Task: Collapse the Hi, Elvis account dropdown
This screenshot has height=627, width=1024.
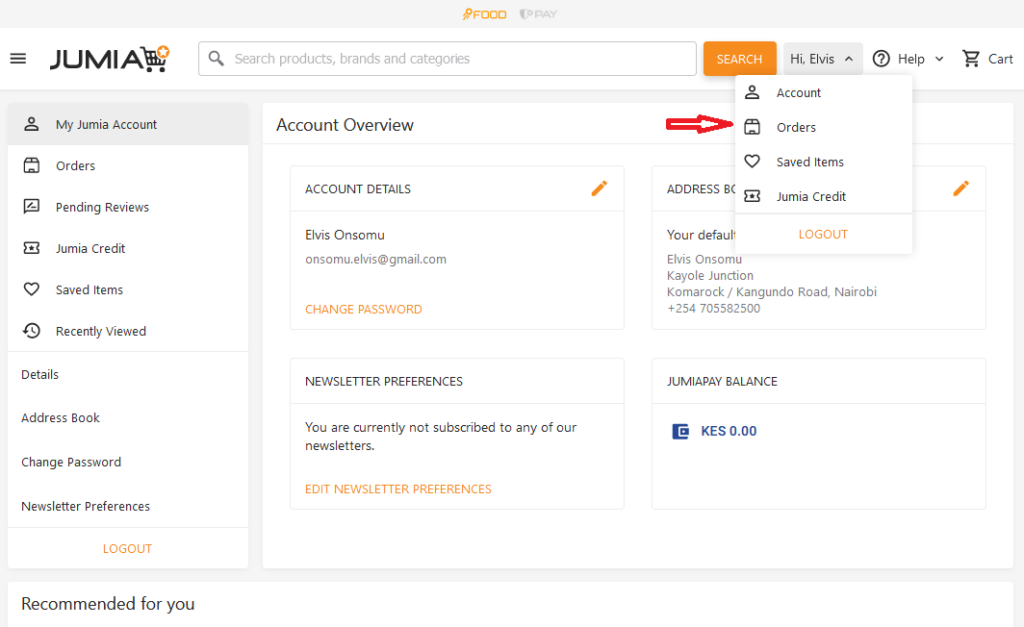Action: tap(823, 59)
